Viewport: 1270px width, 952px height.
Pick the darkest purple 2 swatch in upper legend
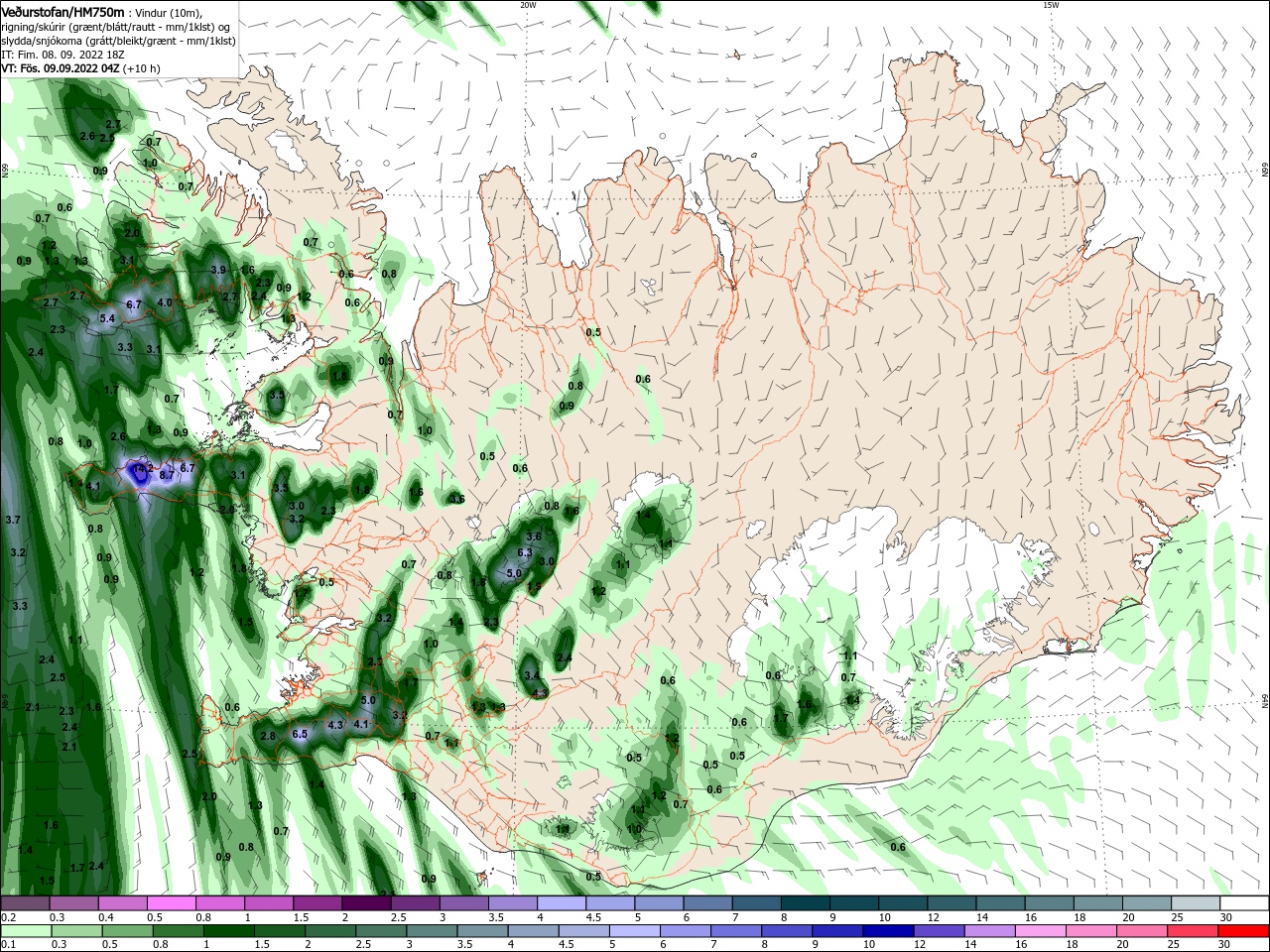coord(366,903)
